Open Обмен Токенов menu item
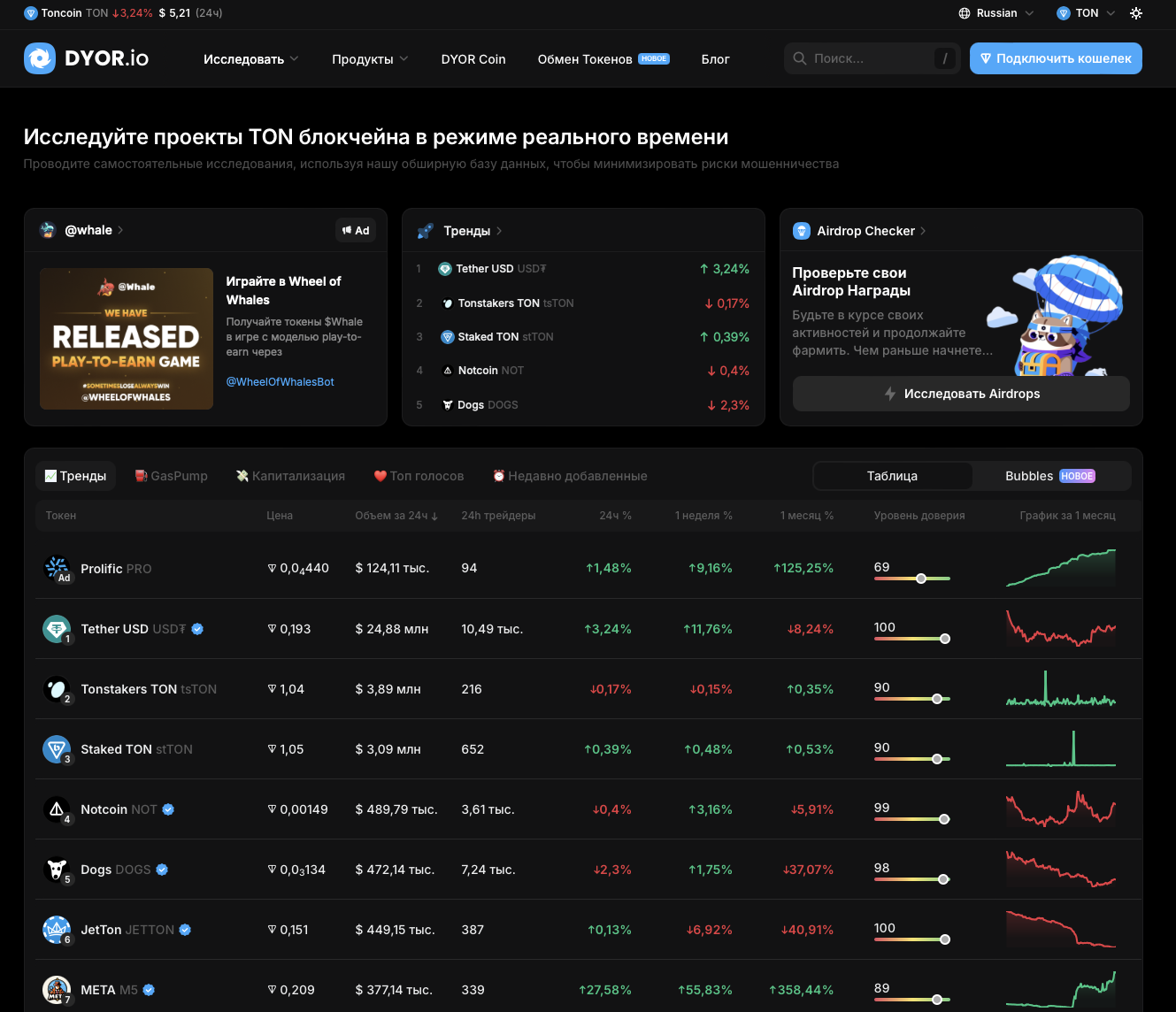This screenshot has height=1012, width=1176. (x=603, y=59)
